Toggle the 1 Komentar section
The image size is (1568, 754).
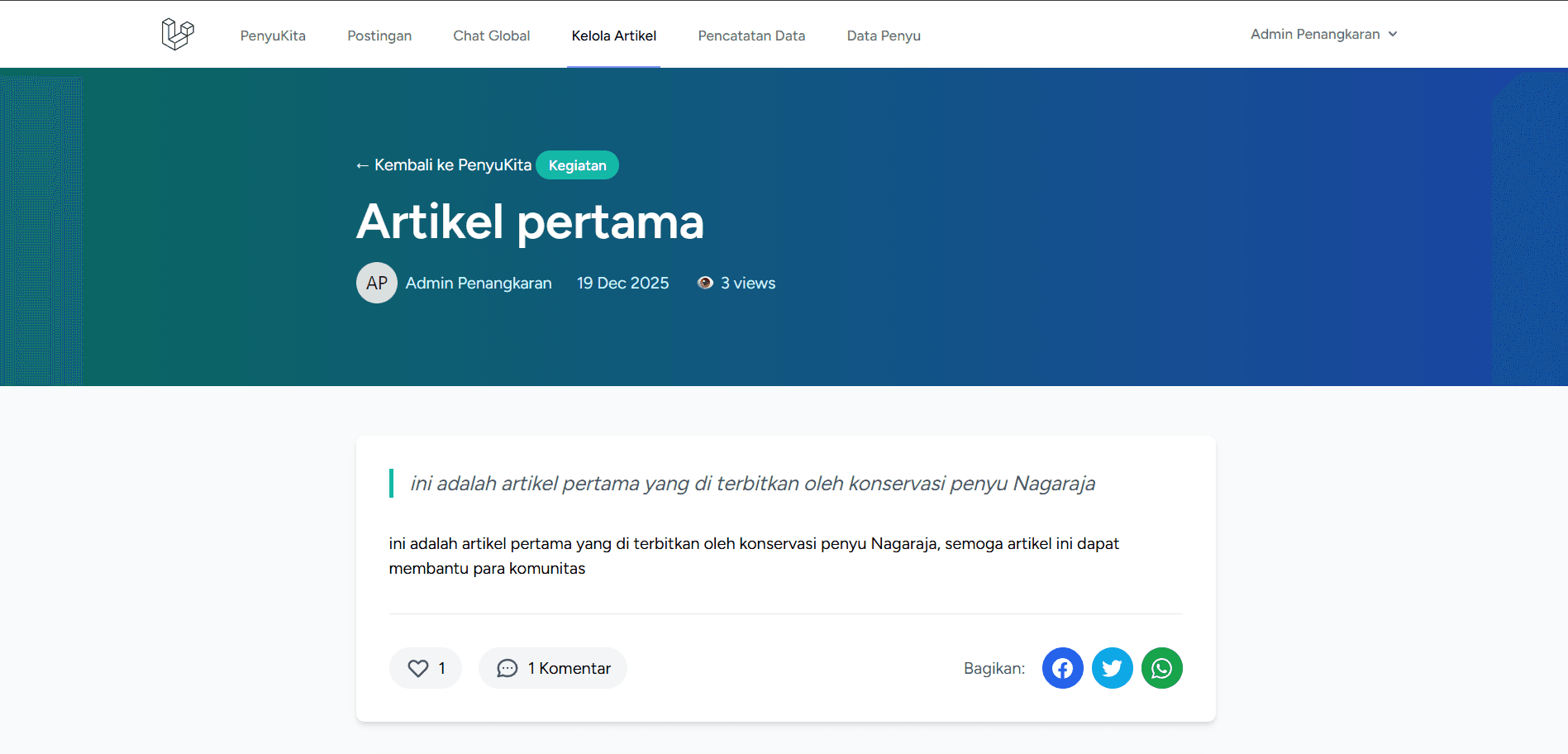552,668
